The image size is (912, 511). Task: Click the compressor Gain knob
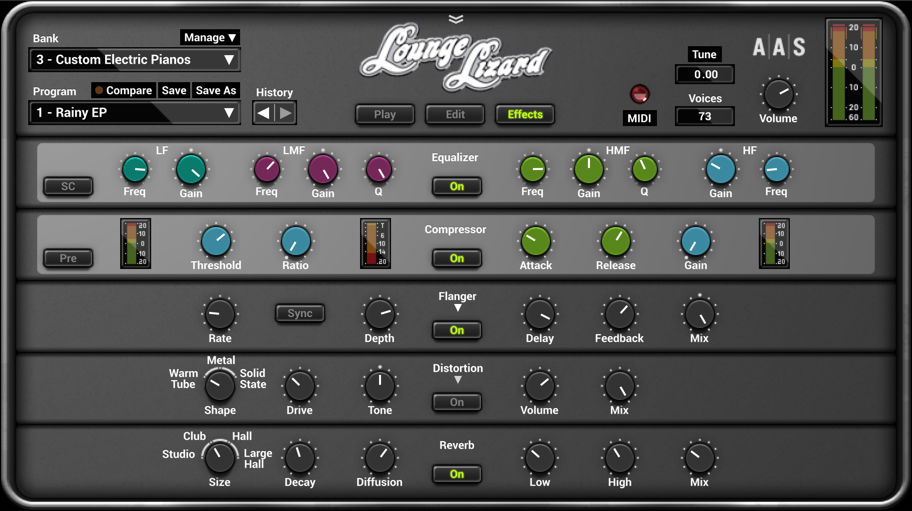coord(696,241)
